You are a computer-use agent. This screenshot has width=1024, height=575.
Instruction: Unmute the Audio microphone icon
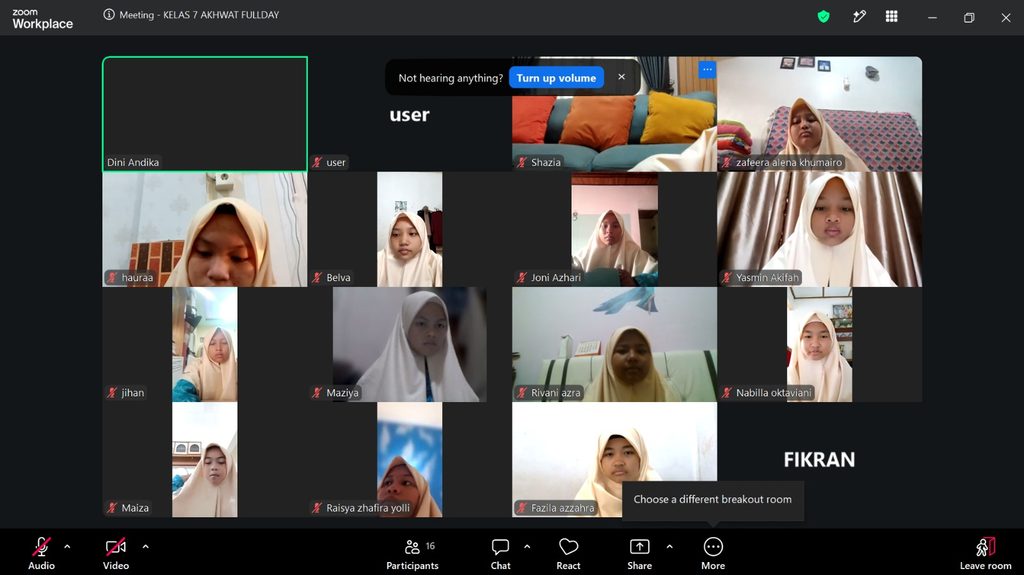(x=41, y=546)
